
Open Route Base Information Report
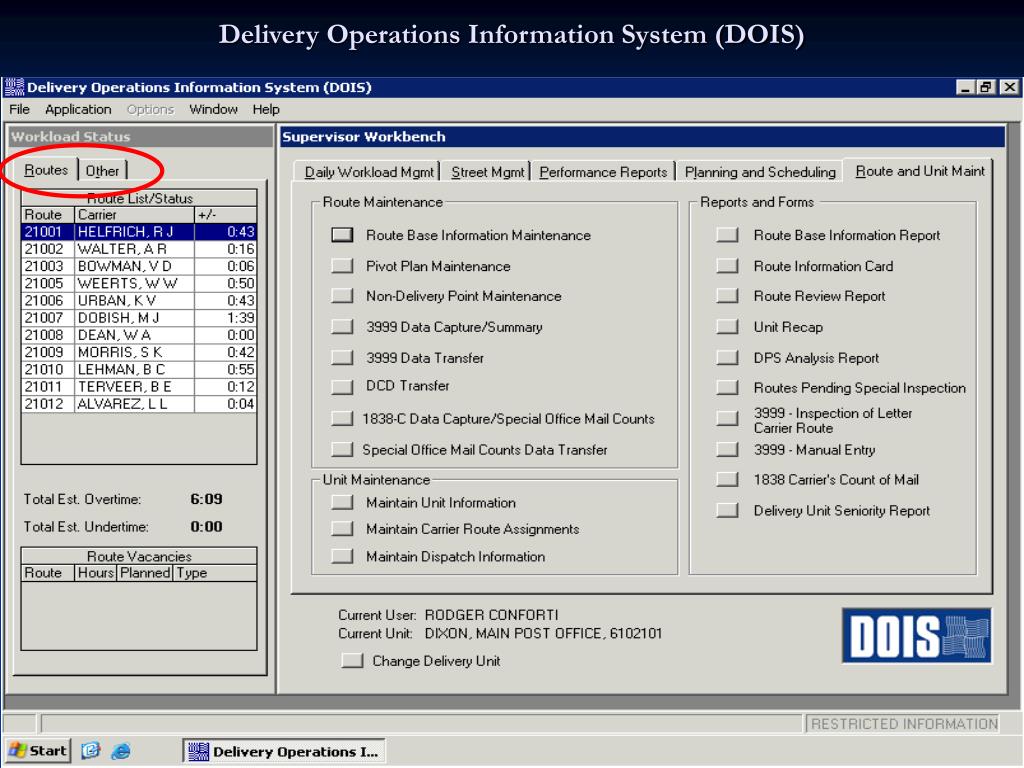pos(728,235)
